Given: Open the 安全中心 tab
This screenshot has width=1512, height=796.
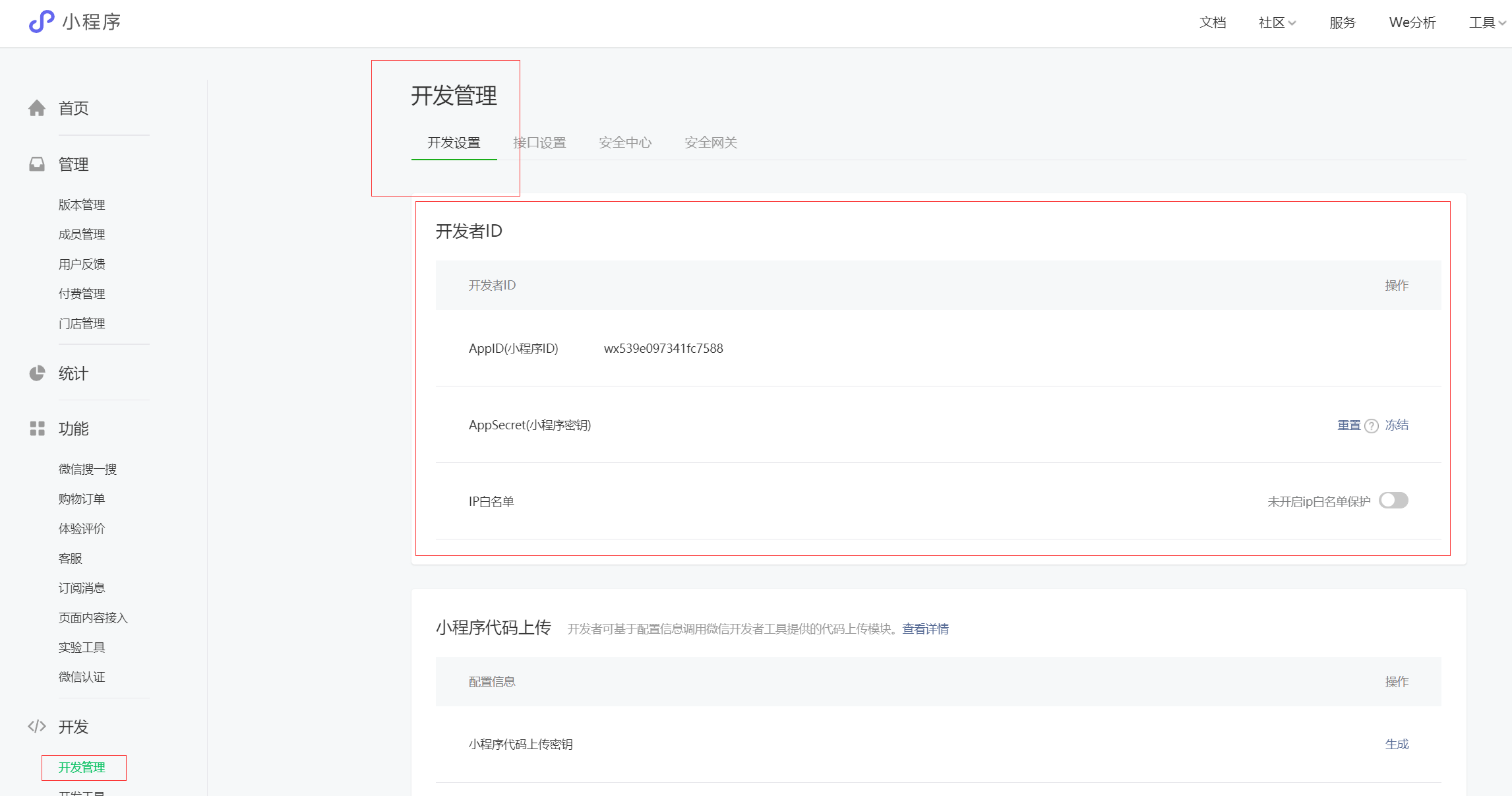Looking at the screenshot, I should [x=624, y=142].
